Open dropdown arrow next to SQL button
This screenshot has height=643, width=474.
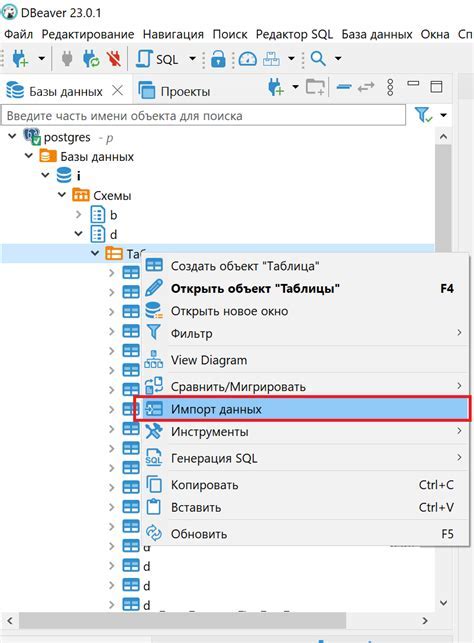pyautogui.click(x=192, y=59)
